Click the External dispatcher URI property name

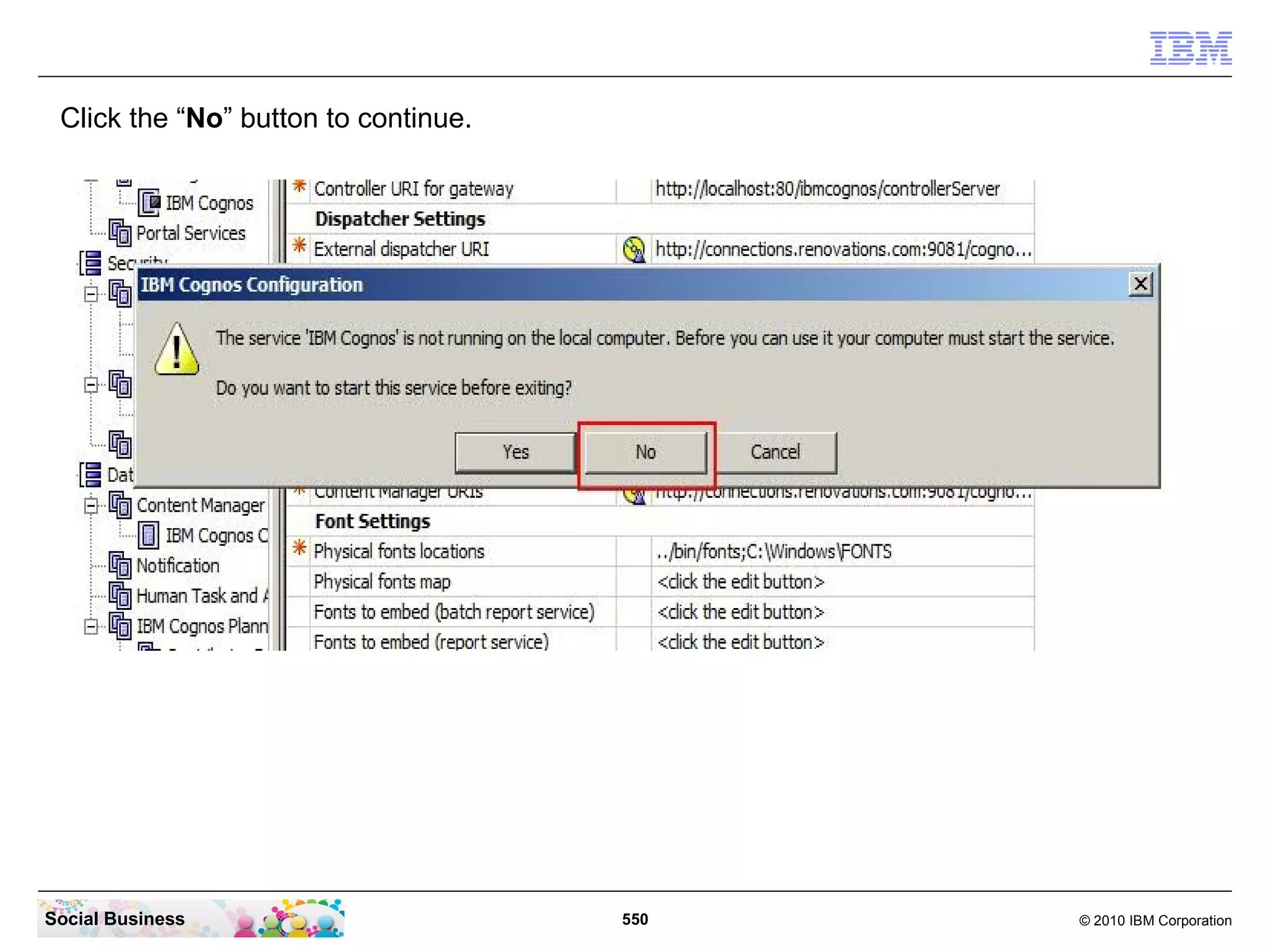(401, 249)
